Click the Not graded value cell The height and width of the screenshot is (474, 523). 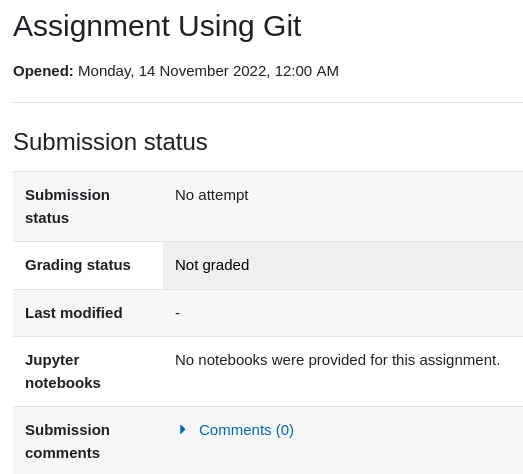[x=343, y=265]
